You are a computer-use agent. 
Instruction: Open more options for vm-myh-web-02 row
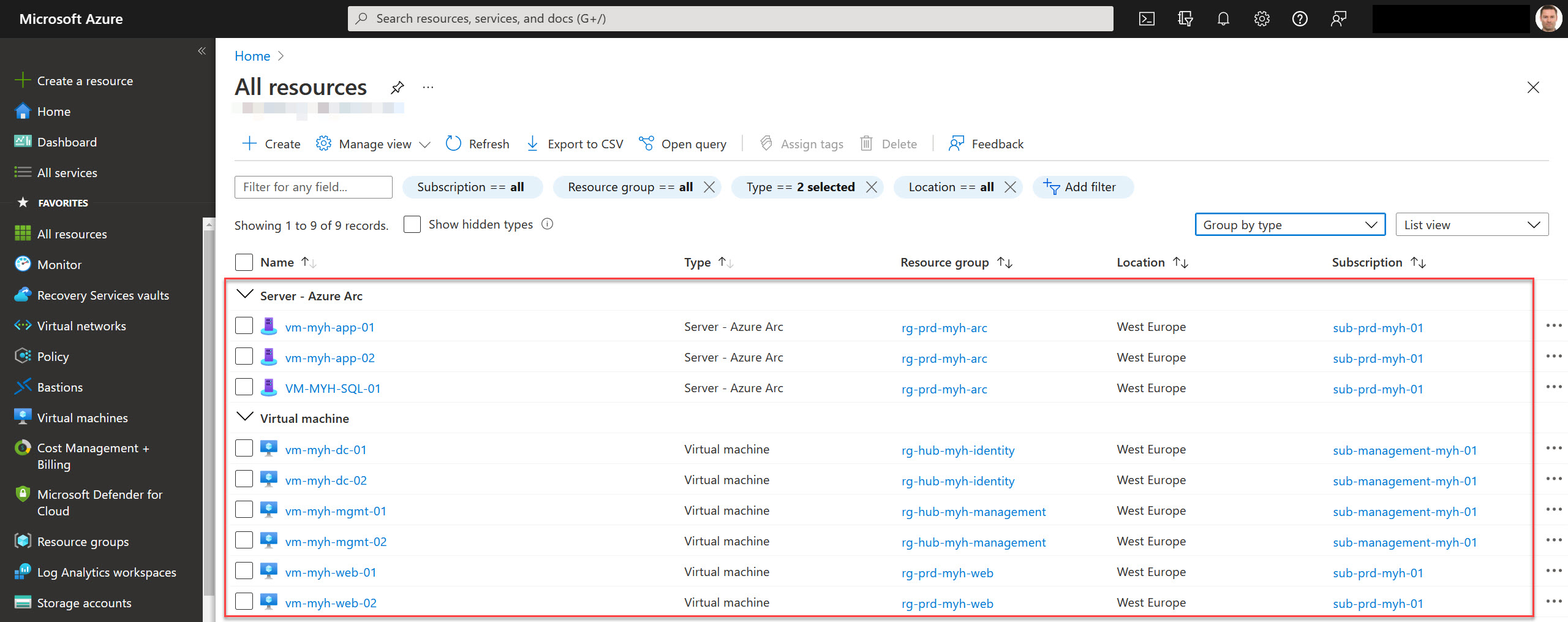coord(1555,602)
